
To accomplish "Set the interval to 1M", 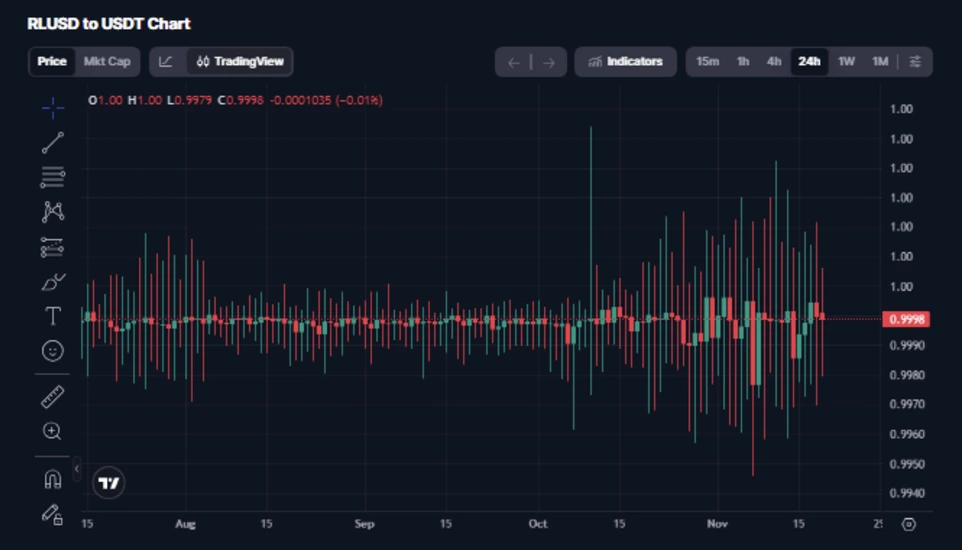I will pos(880,61).
